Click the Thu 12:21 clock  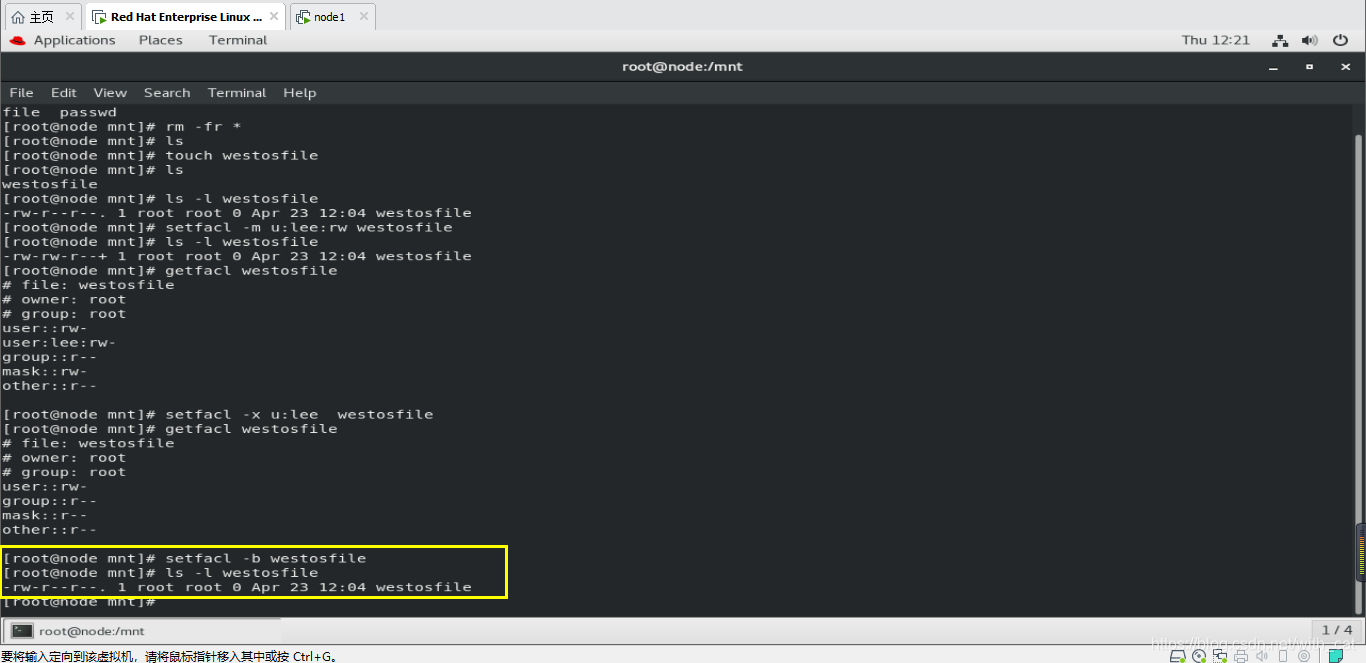(x=1216, y=40)
